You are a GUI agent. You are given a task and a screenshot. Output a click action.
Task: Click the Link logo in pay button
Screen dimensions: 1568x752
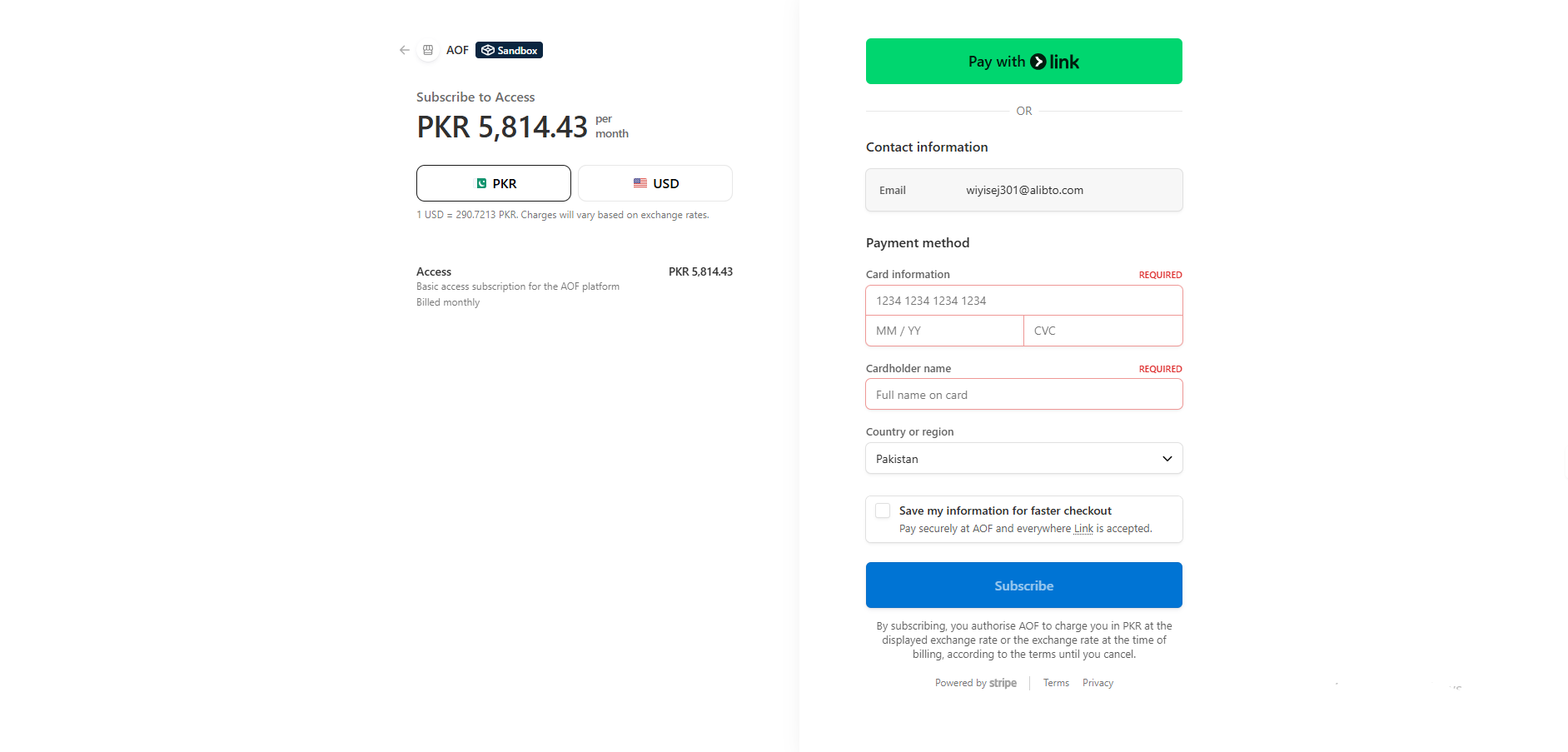(1055, 62)
